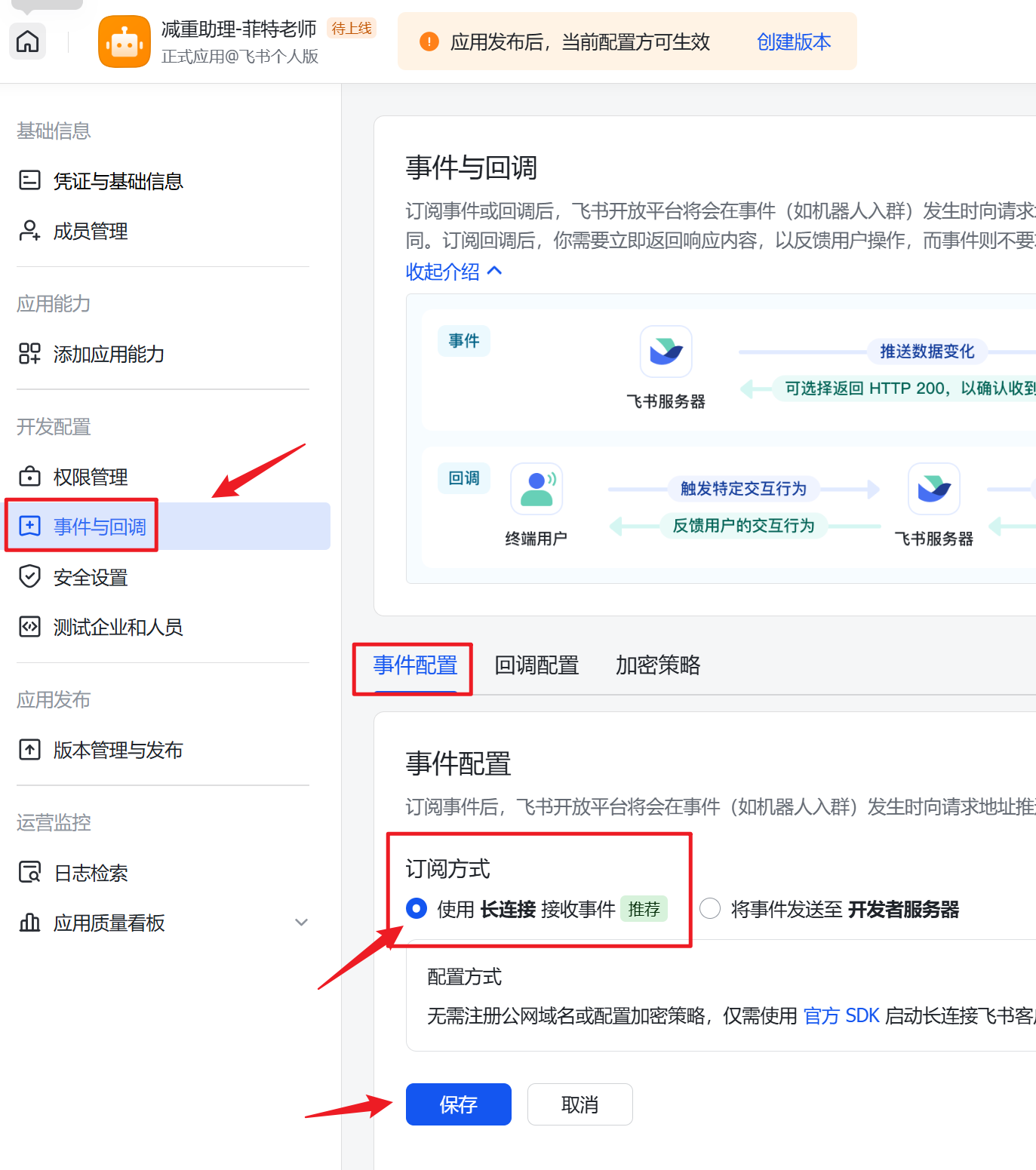Click the 订阅方式 label

tap(448, 868)
